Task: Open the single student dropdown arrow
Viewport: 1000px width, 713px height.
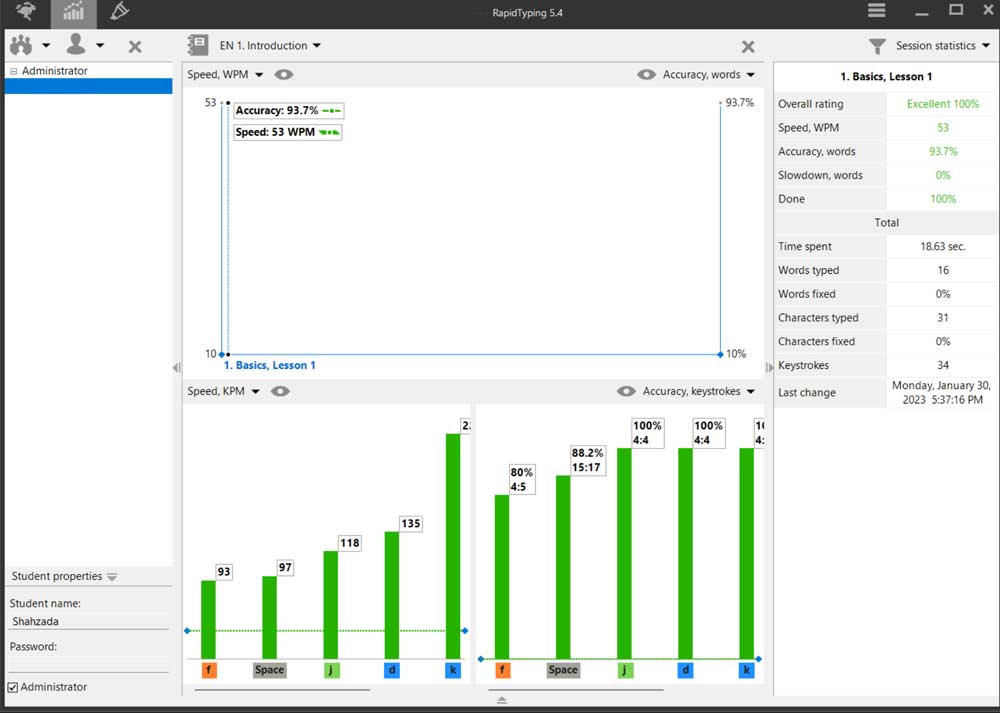Action: pos(100,45)
